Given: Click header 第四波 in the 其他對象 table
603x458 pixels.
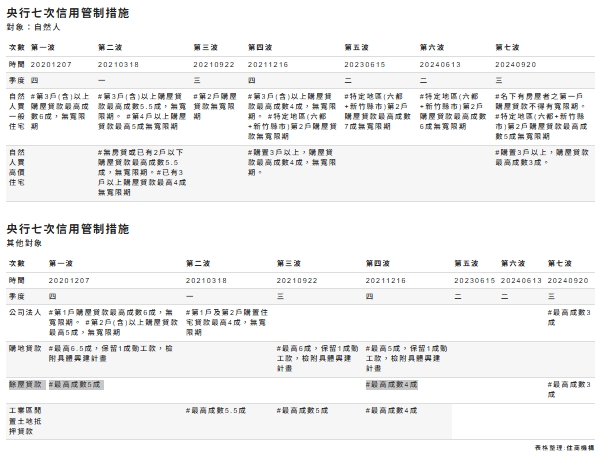Looking at the screenshot, I should (x=378, y=263).
